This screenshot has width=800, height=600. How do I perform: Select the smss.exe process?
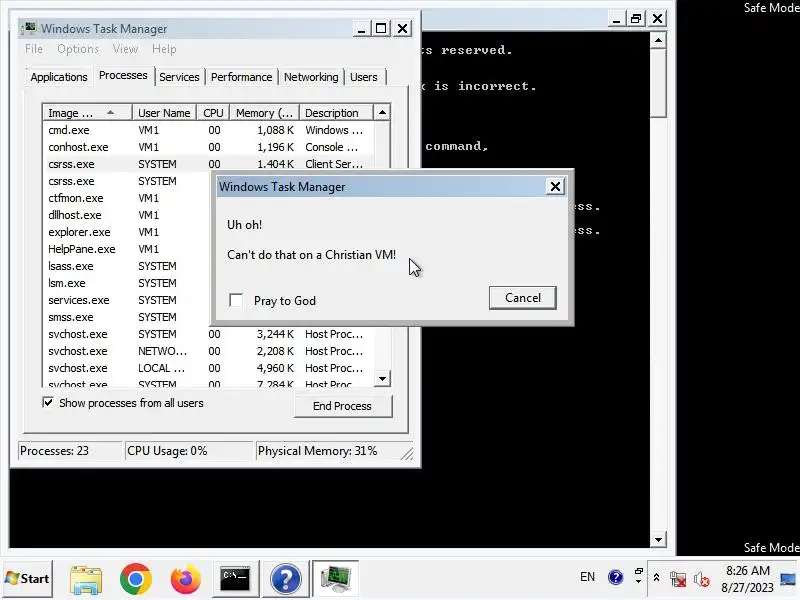coord(127,317)
